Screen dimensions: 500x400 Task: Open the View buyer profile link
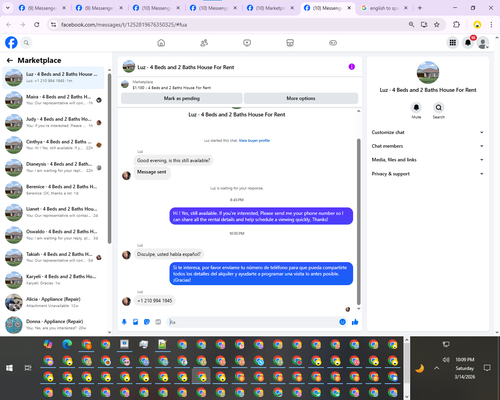[254, 140]
